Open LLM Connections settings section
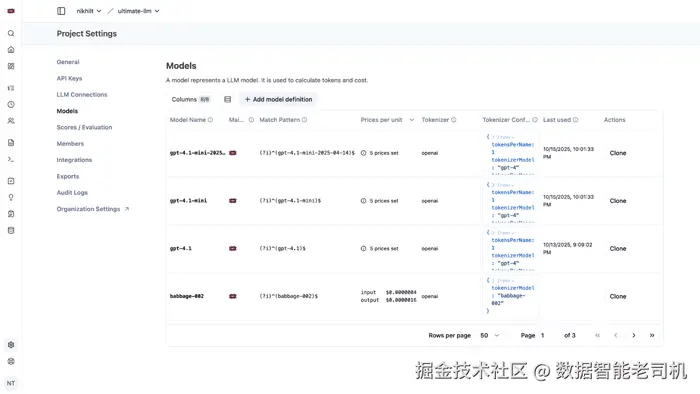 click(x=82, y=95)
